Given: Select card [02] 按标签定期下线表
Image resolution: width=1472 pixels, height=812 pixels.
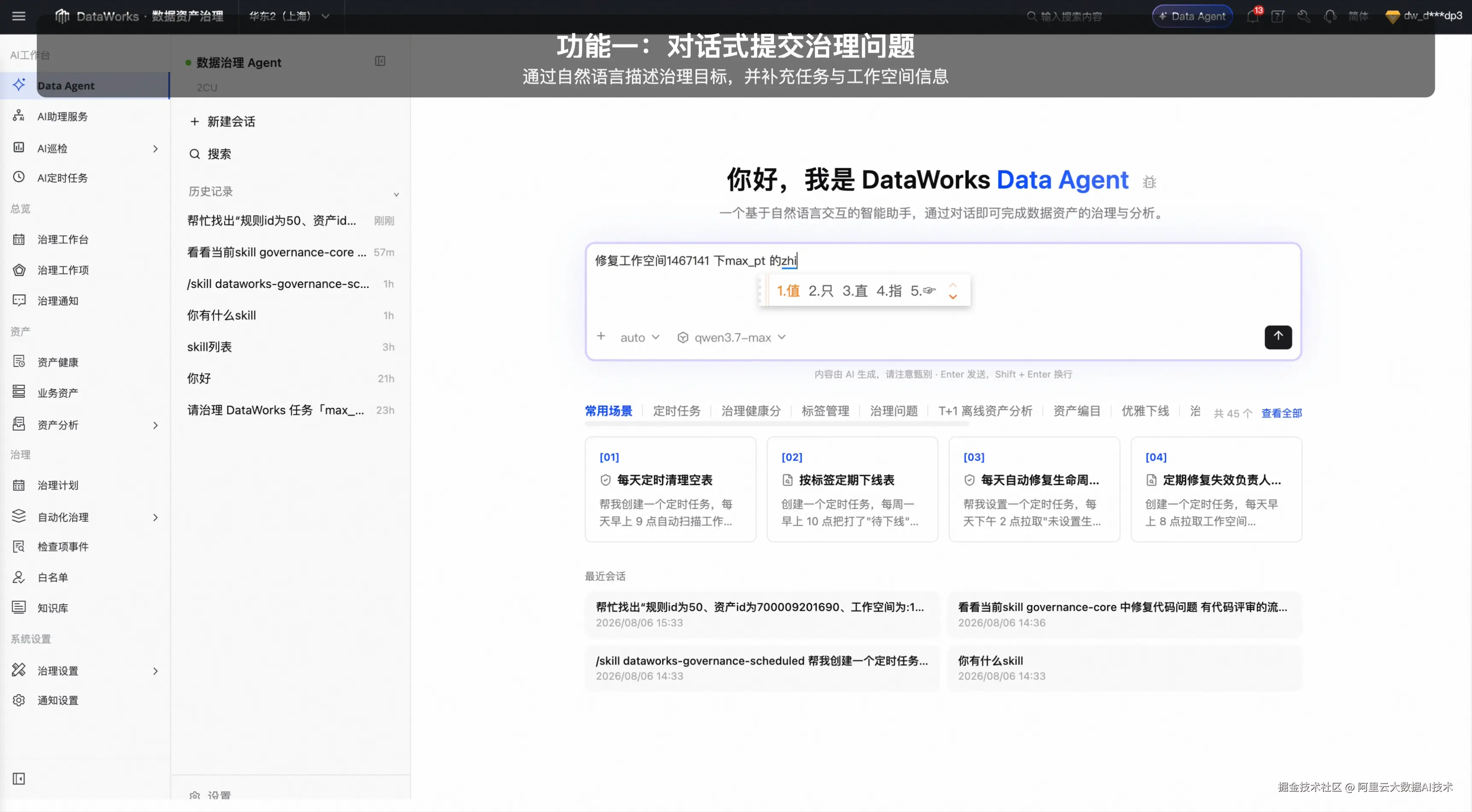Looking at the screenshot, I should [852, 489].
